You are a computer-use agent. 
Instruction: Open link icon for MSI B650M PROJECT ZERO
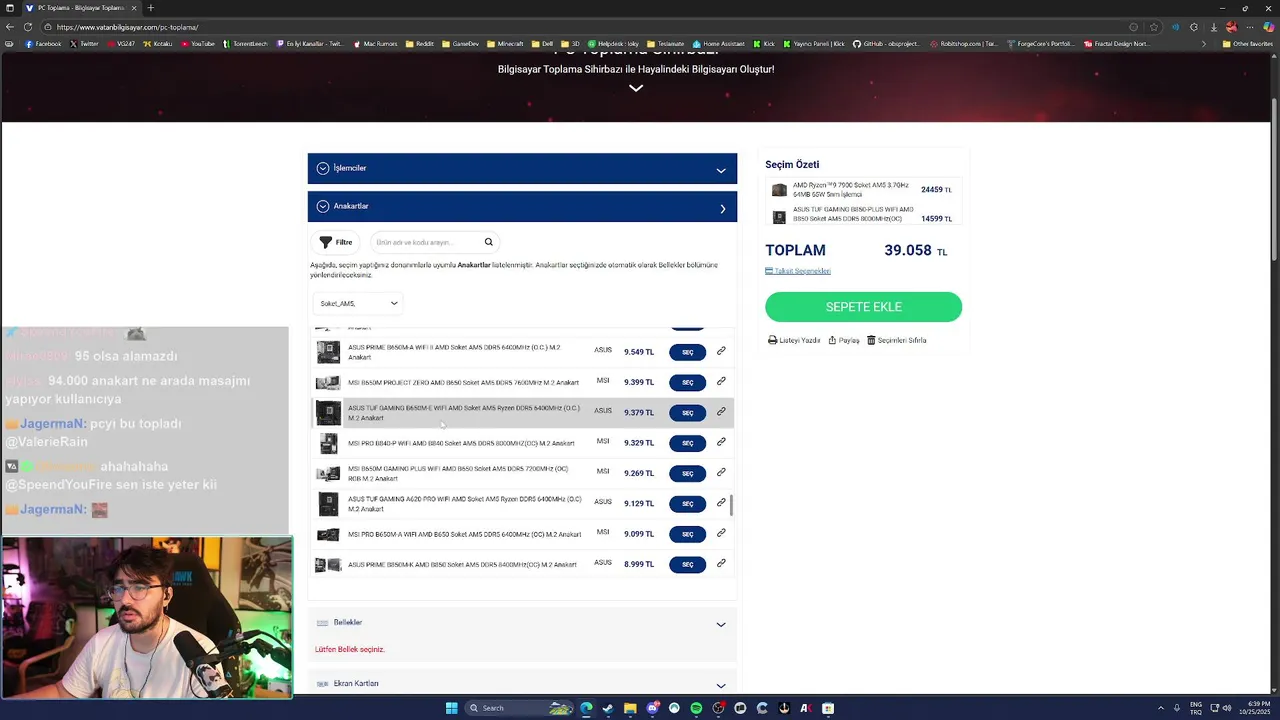click(721, 381)
